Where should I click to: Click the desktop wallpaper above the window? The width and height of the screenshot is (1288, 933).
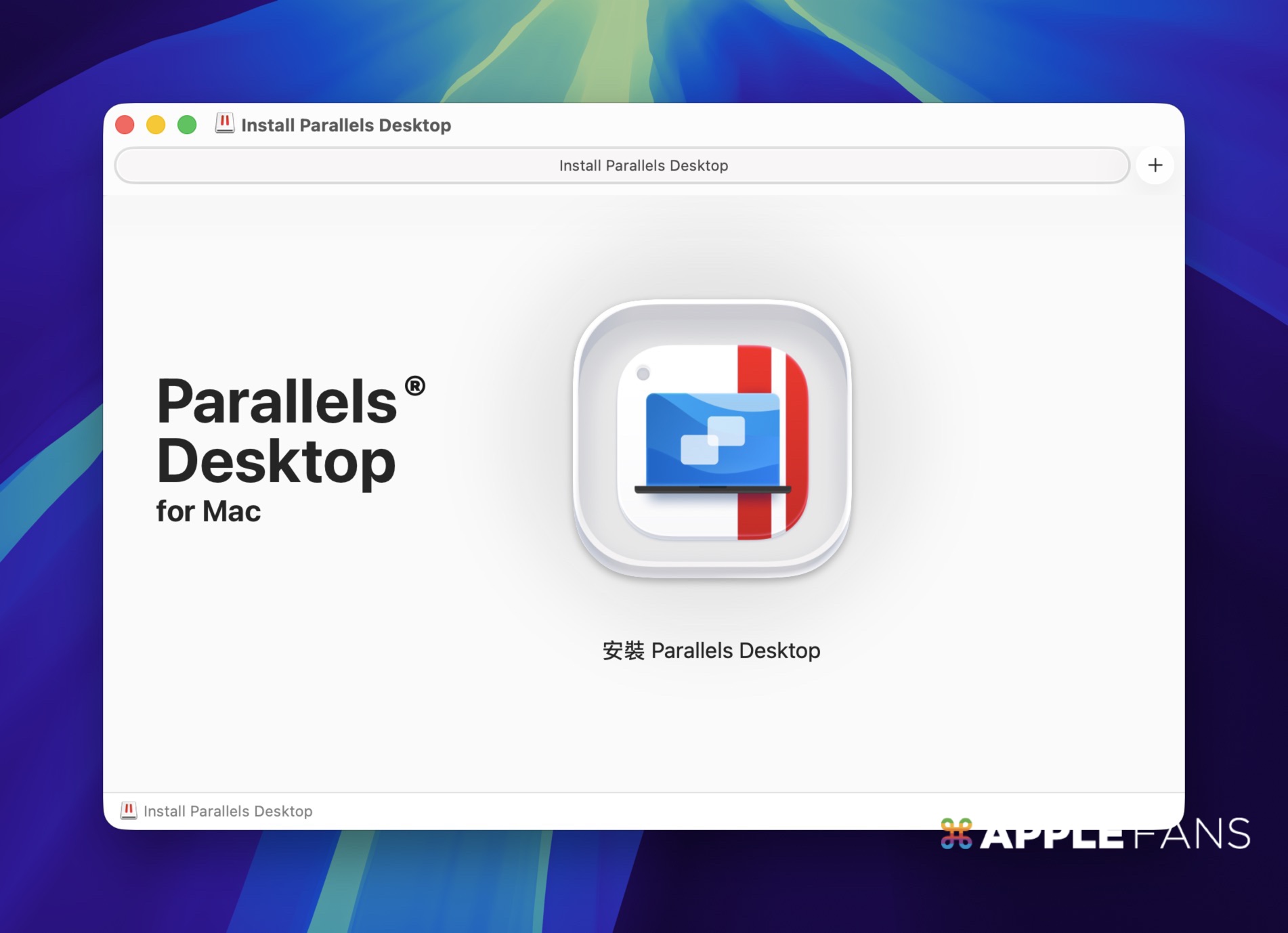[x=643, y=47]
